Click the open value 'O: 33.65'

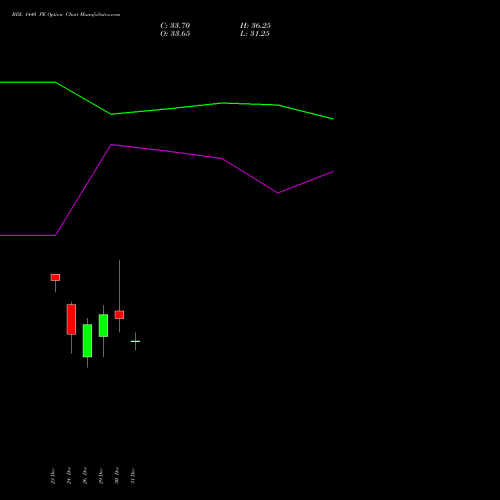[175, 33]
